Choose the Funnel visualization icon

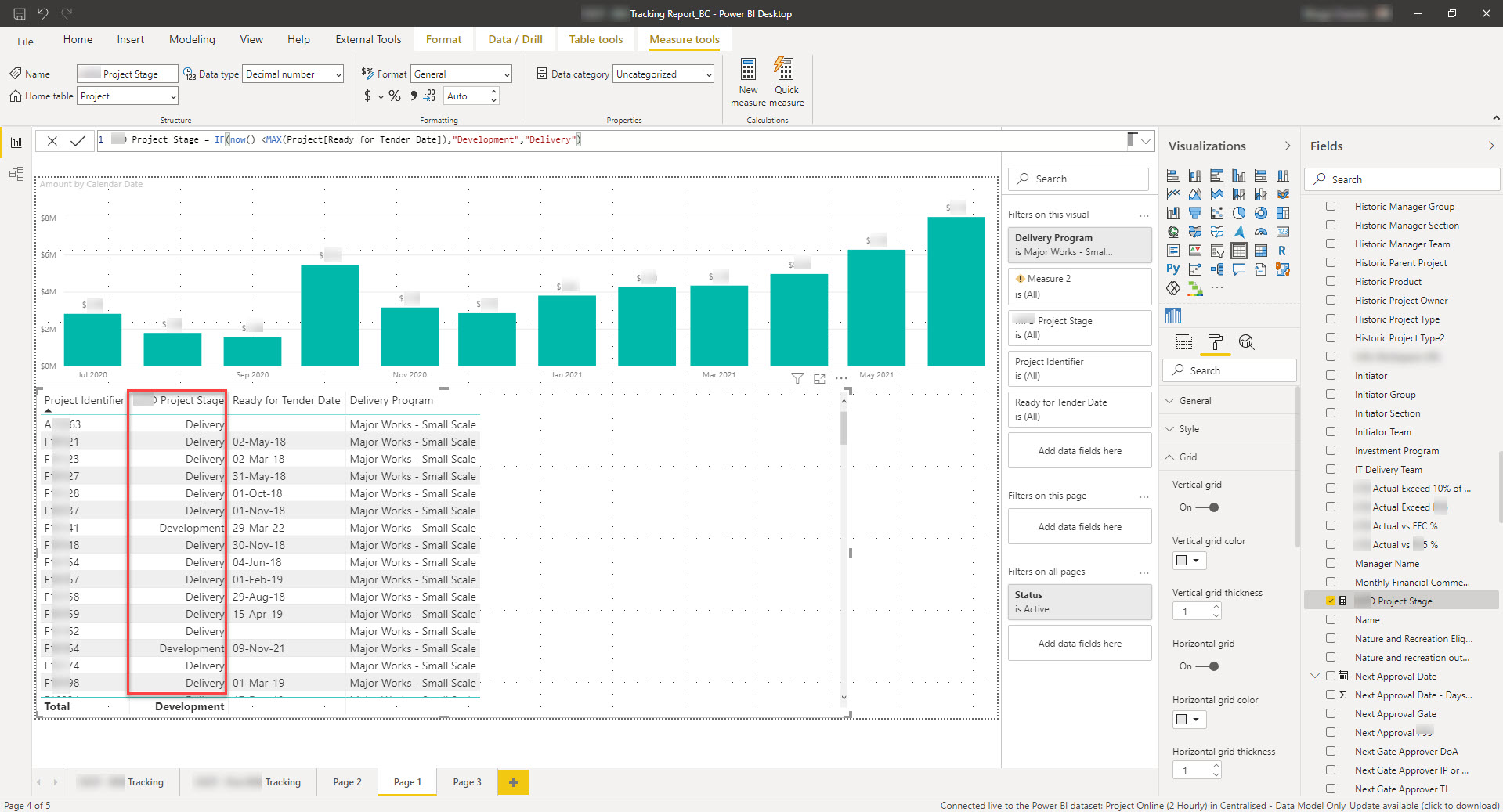1194,213
